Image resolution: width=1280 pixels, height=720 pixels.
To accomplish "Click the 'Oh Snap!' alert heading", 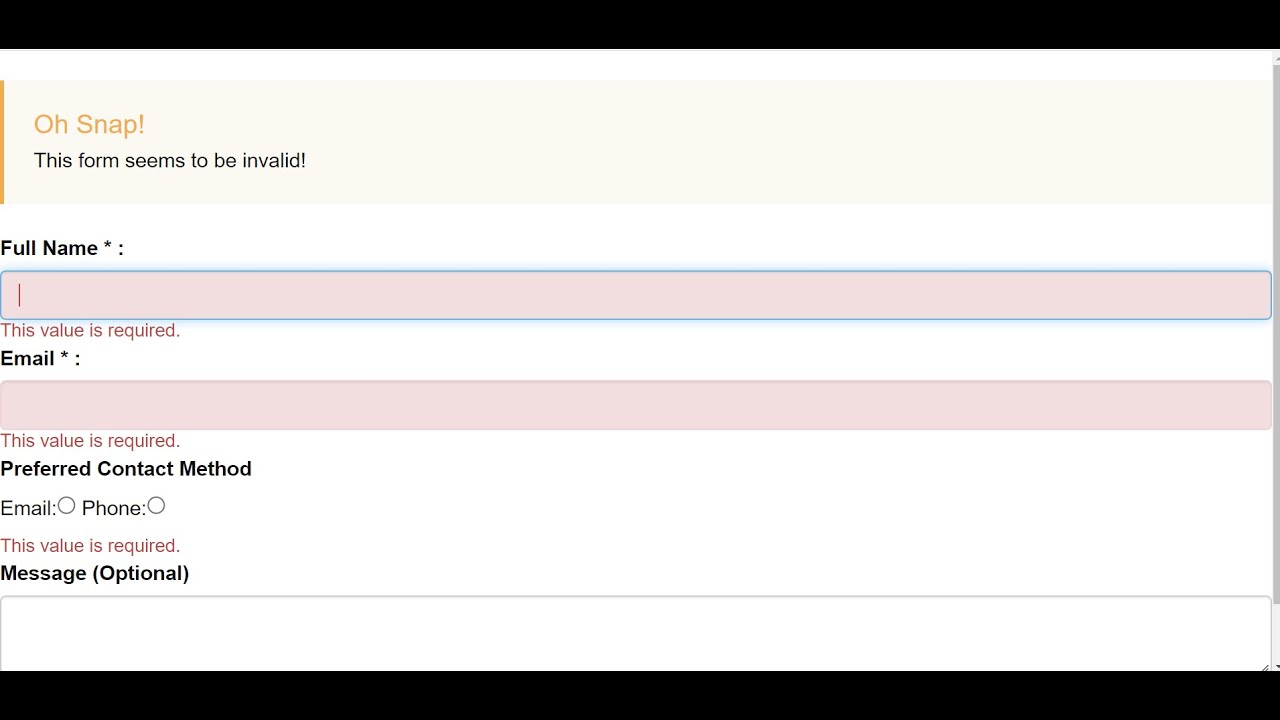I will 89,124.
